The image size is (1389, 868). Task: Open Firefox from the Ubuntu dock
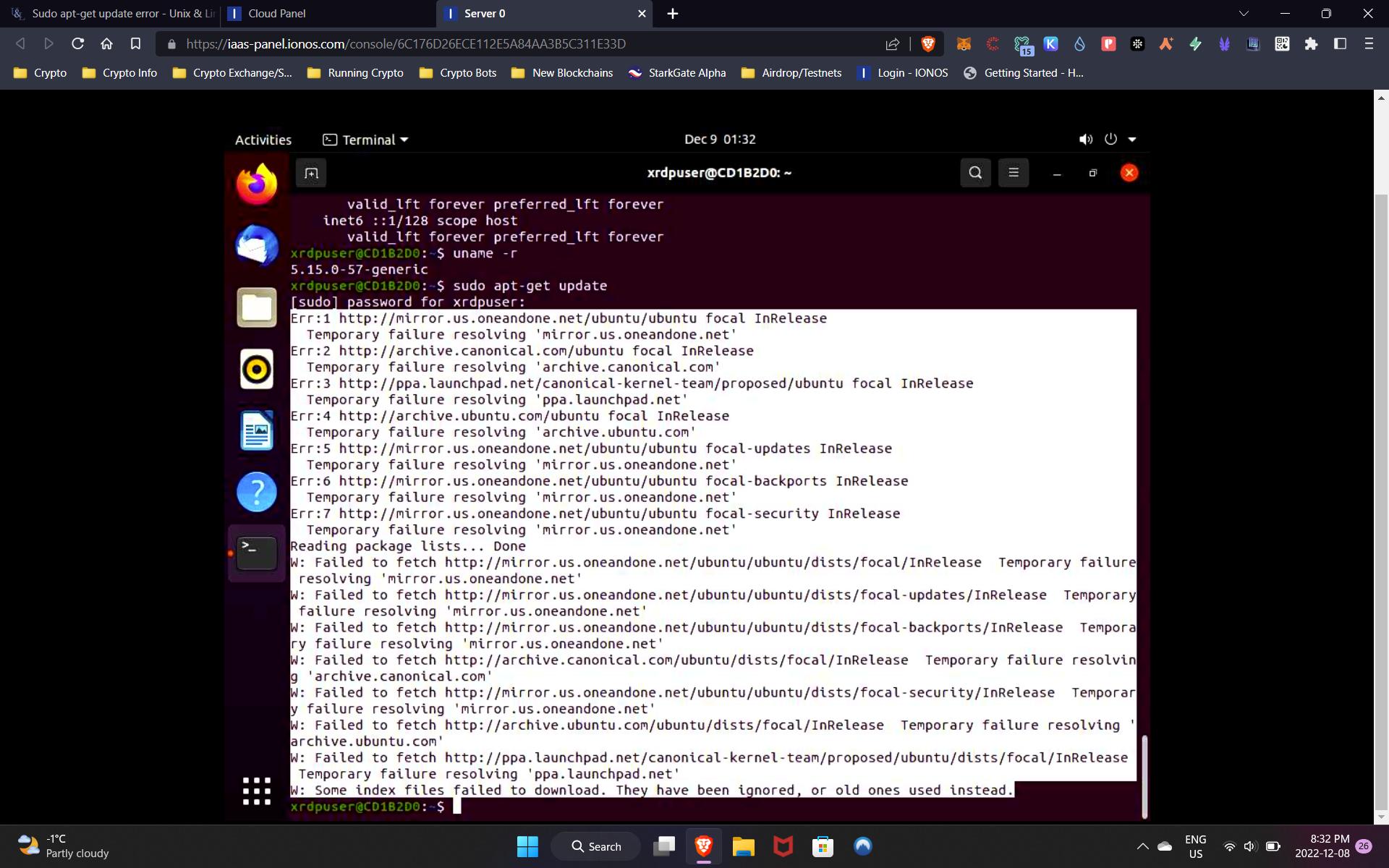point(257,184)
